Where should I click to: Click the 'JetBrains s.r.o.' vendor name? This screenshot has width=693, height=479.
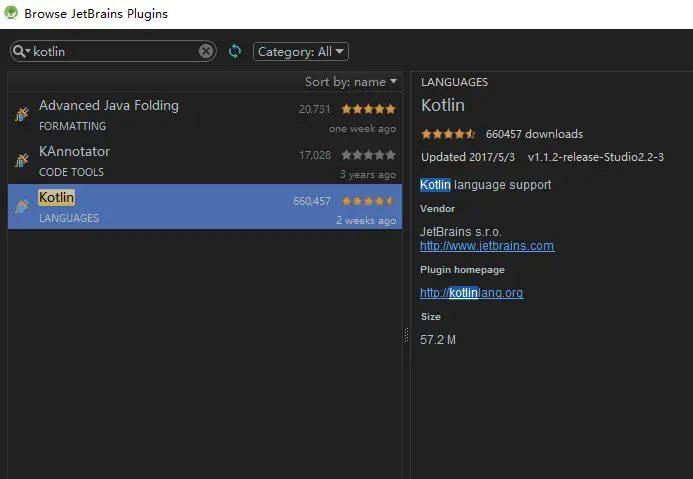point(461,232)
